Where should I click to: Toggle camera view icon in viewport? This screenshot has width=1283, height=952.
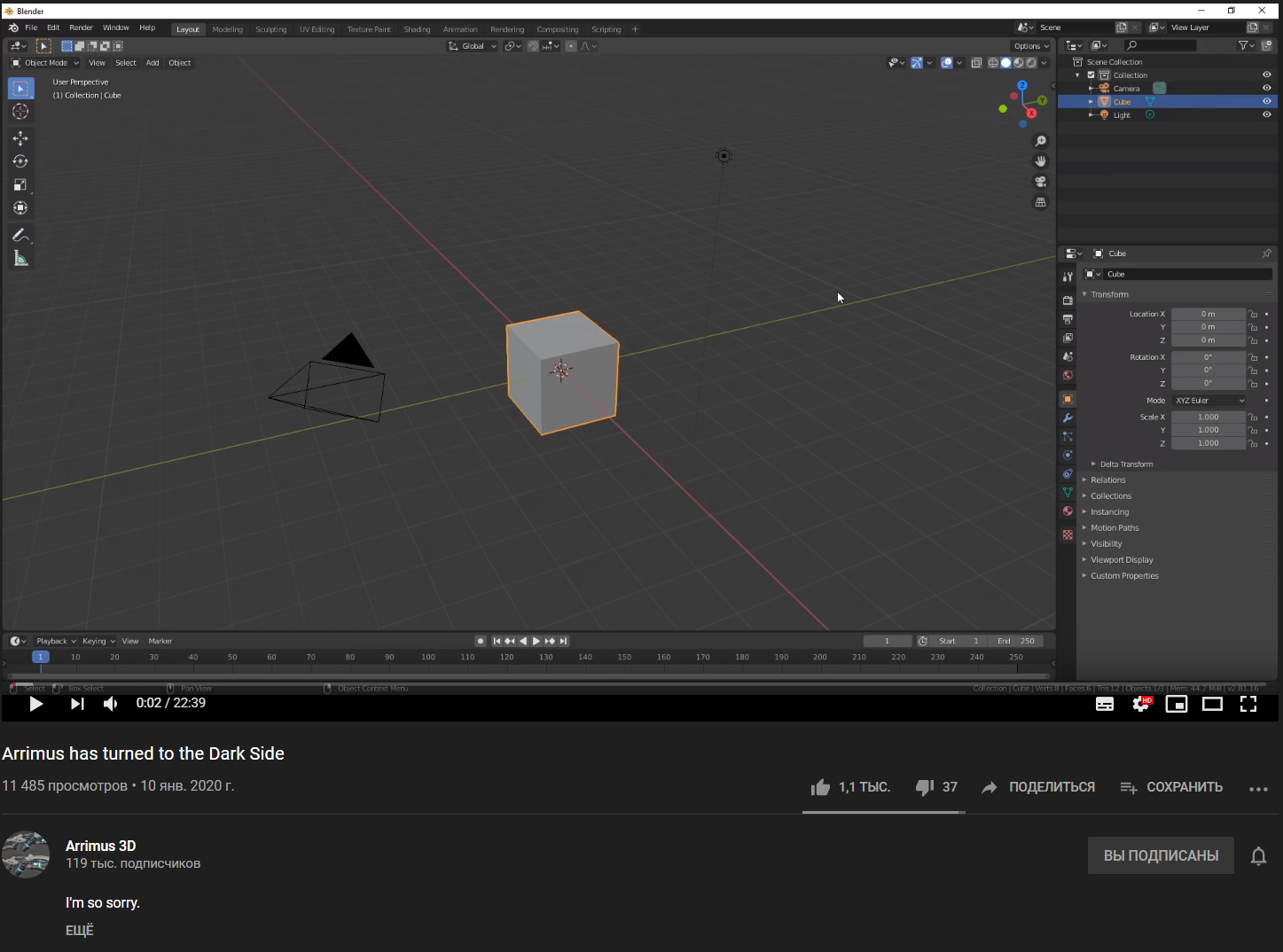click(x=1041, y=182)
